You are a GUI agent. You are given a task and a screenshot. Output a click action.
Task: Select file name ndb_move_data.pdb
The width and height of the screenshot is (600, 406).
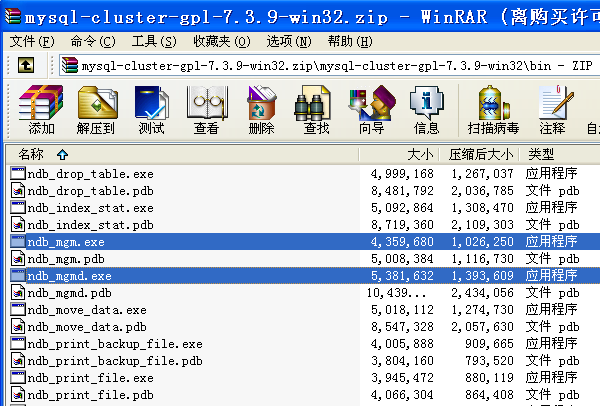[87, 327]
